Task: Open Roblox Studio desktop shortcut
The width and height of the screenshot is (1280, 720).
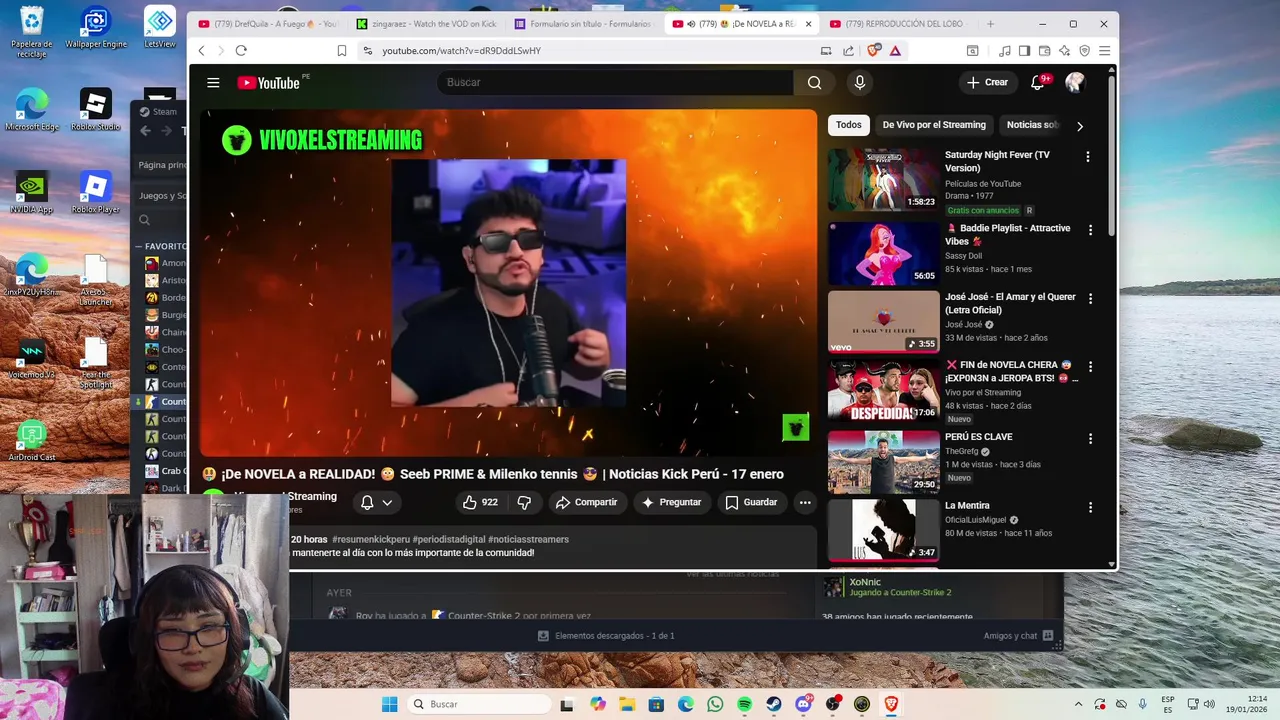Action: pos(96,110)
